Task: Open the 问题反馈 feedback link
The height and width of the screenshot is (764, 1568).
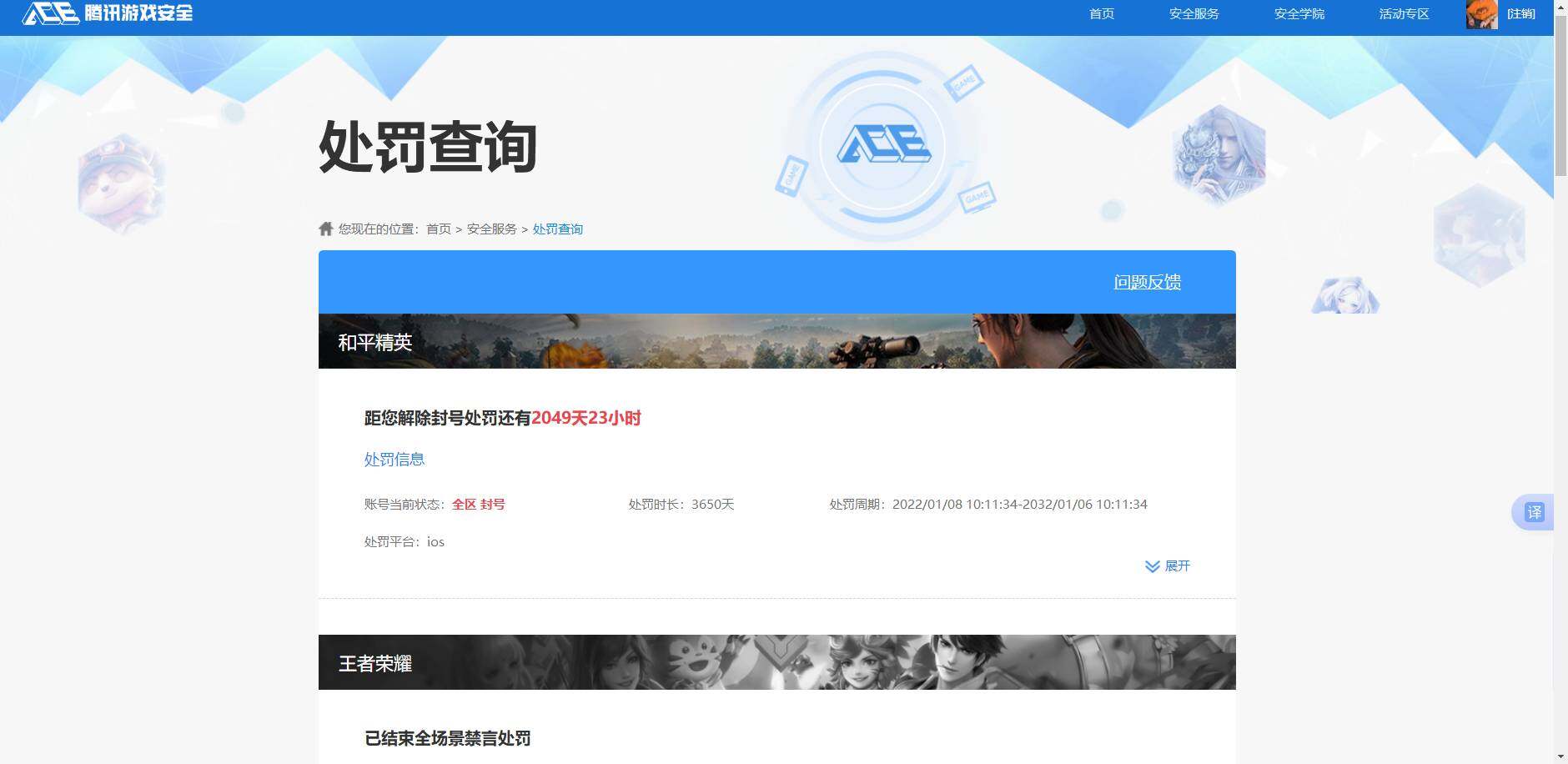Action: (1148, 282)
